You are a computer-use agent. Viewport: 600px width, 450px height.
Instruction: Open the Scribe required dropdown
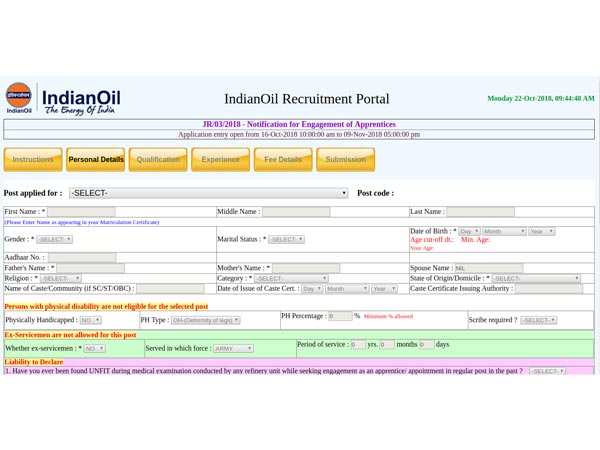(539, 320)
